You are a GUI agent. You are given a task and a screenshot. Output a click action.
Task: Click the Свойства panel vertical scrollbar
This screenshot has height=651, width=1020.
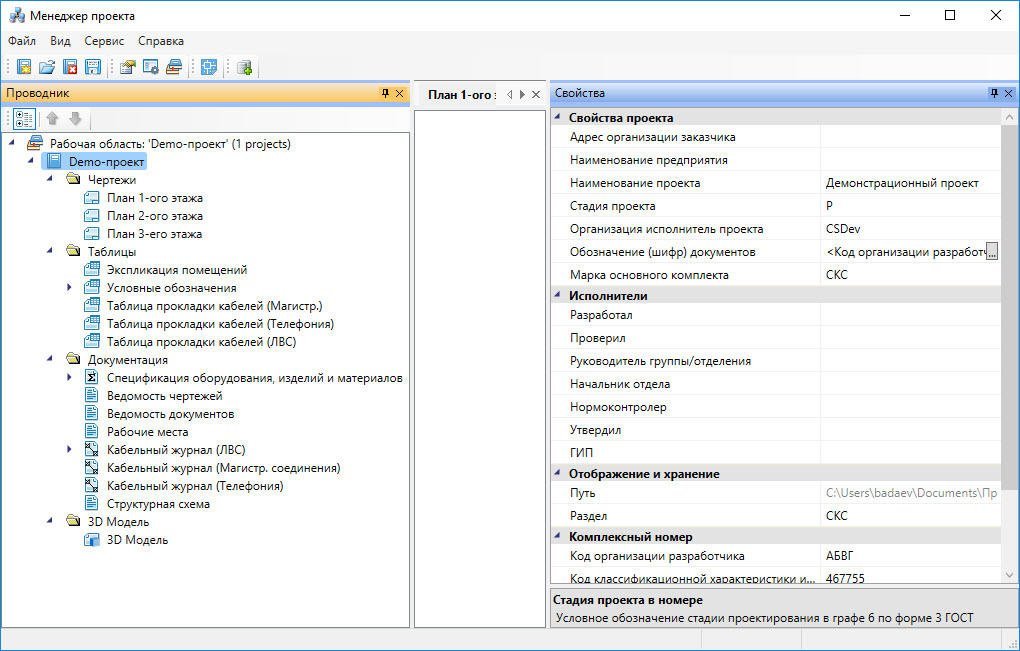click(1008, 300)
